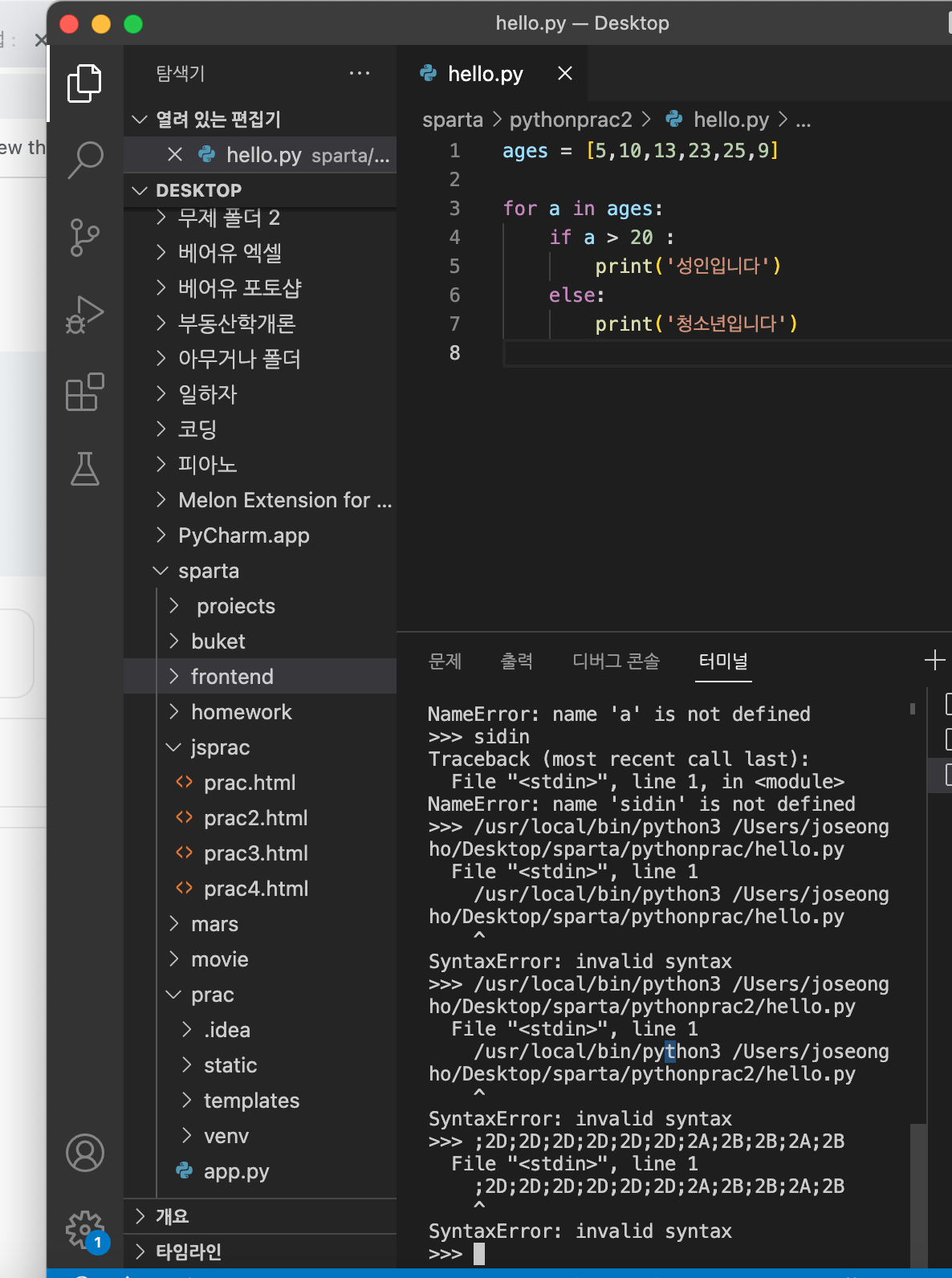This screenshot has width=952, height=1278.
Task: Open the explorer more actions ellipsis
Action: 360,73
